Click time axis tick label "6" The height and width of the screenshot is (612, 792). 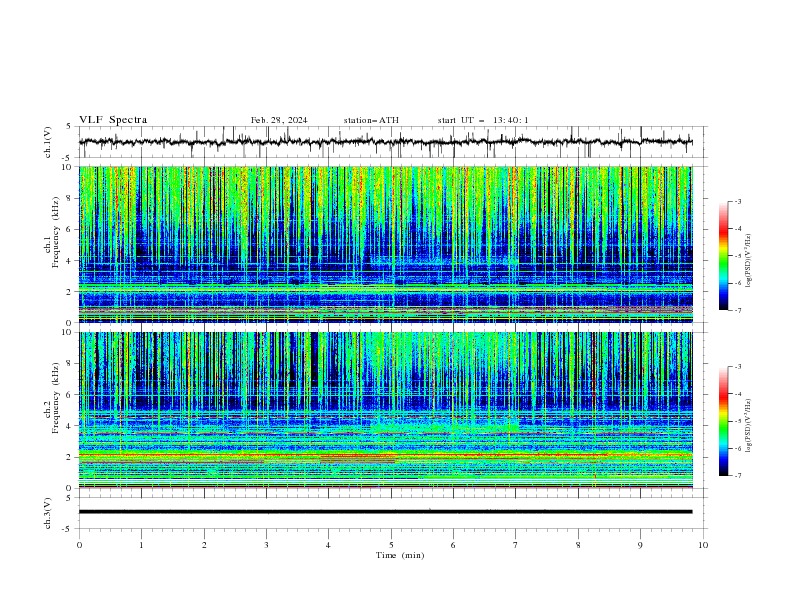point(453,545)
